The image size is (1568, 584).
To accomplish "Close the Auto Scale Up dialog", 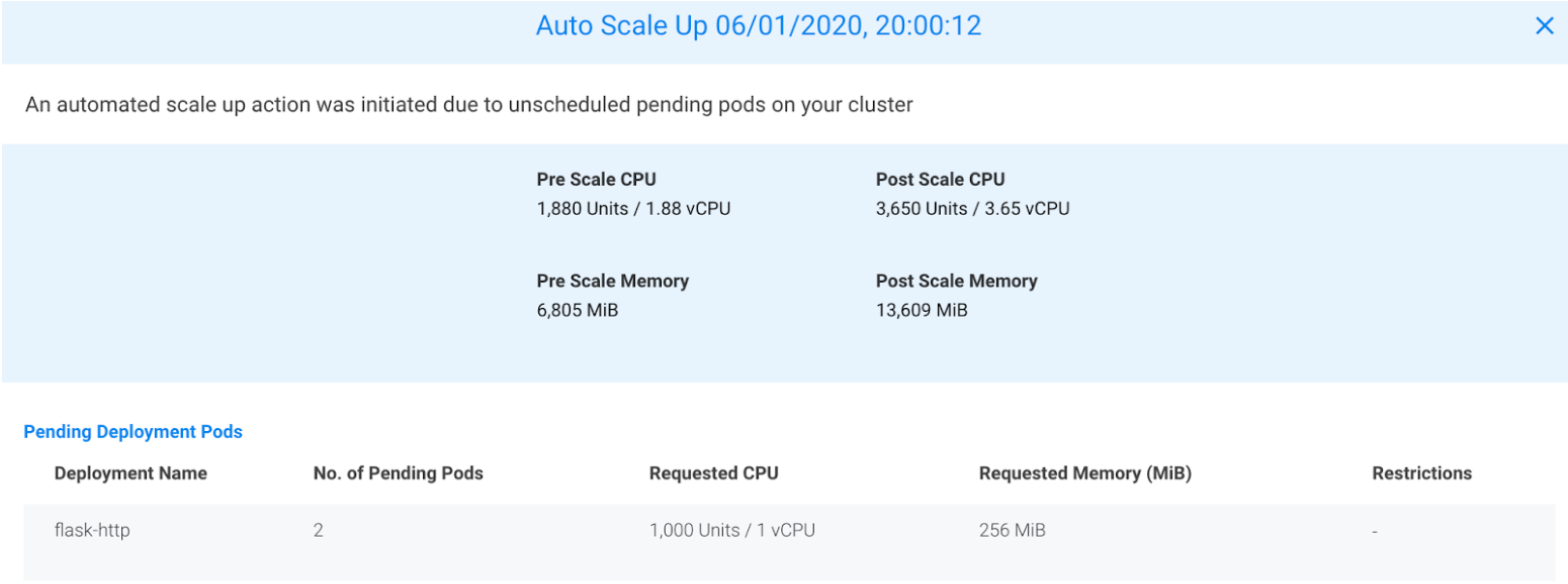I will coord(1544,26).
